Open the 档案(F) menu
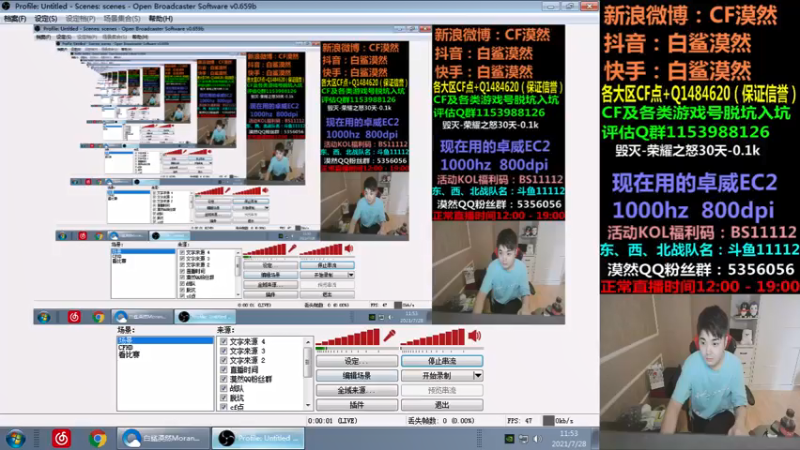This screenshot has height=450, width=800. coord(15,18)
